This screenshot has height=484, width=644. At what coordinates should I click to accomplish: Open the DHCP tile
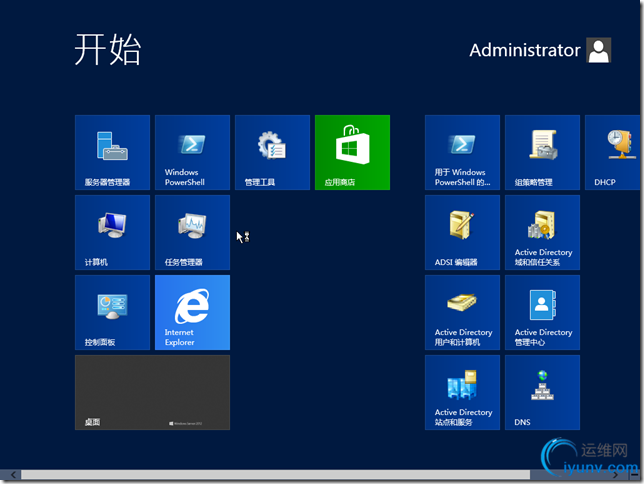coord(612,152)
